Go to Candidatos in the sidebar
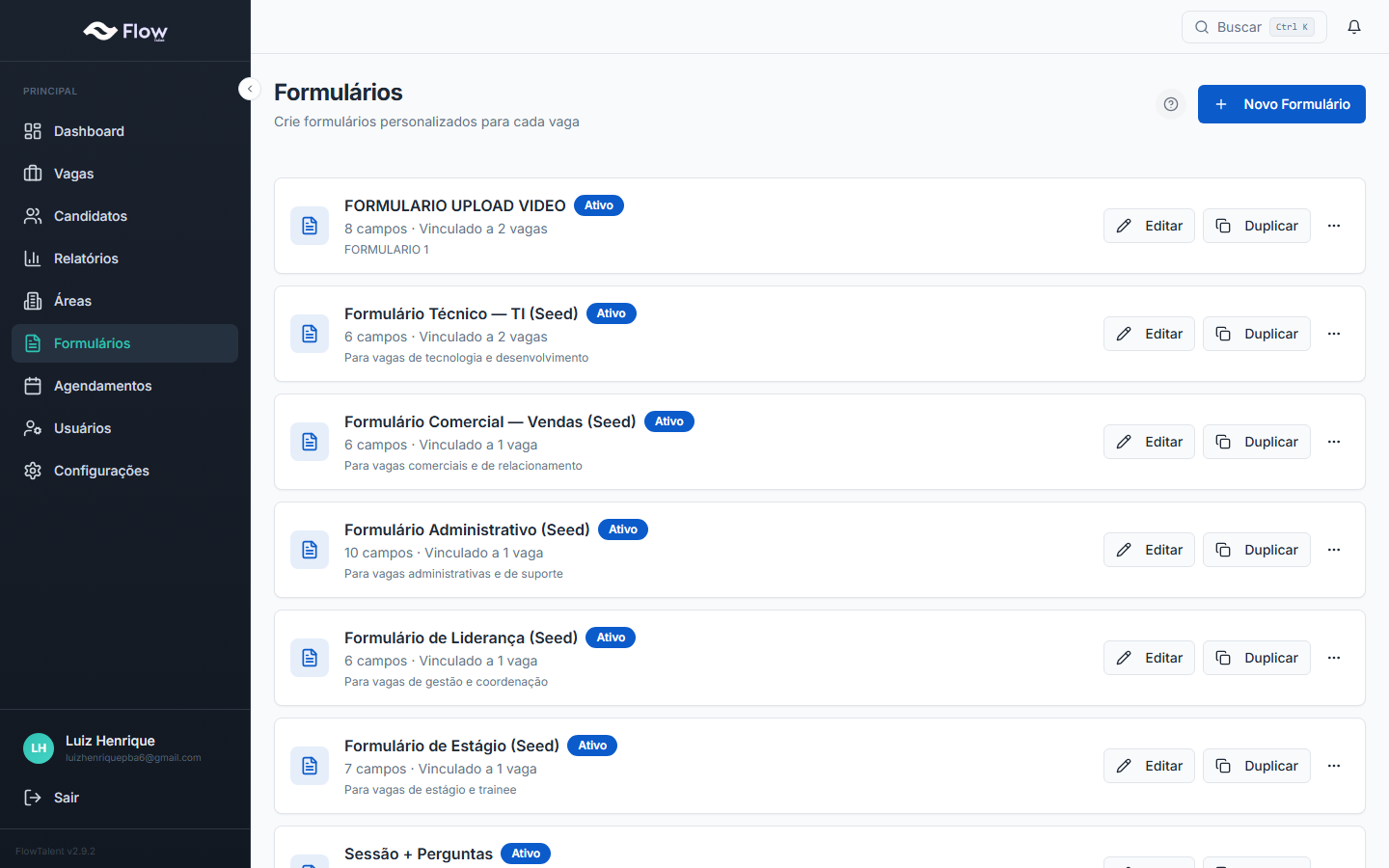Viewport: 1389px width, 868px height. (91, 216)
